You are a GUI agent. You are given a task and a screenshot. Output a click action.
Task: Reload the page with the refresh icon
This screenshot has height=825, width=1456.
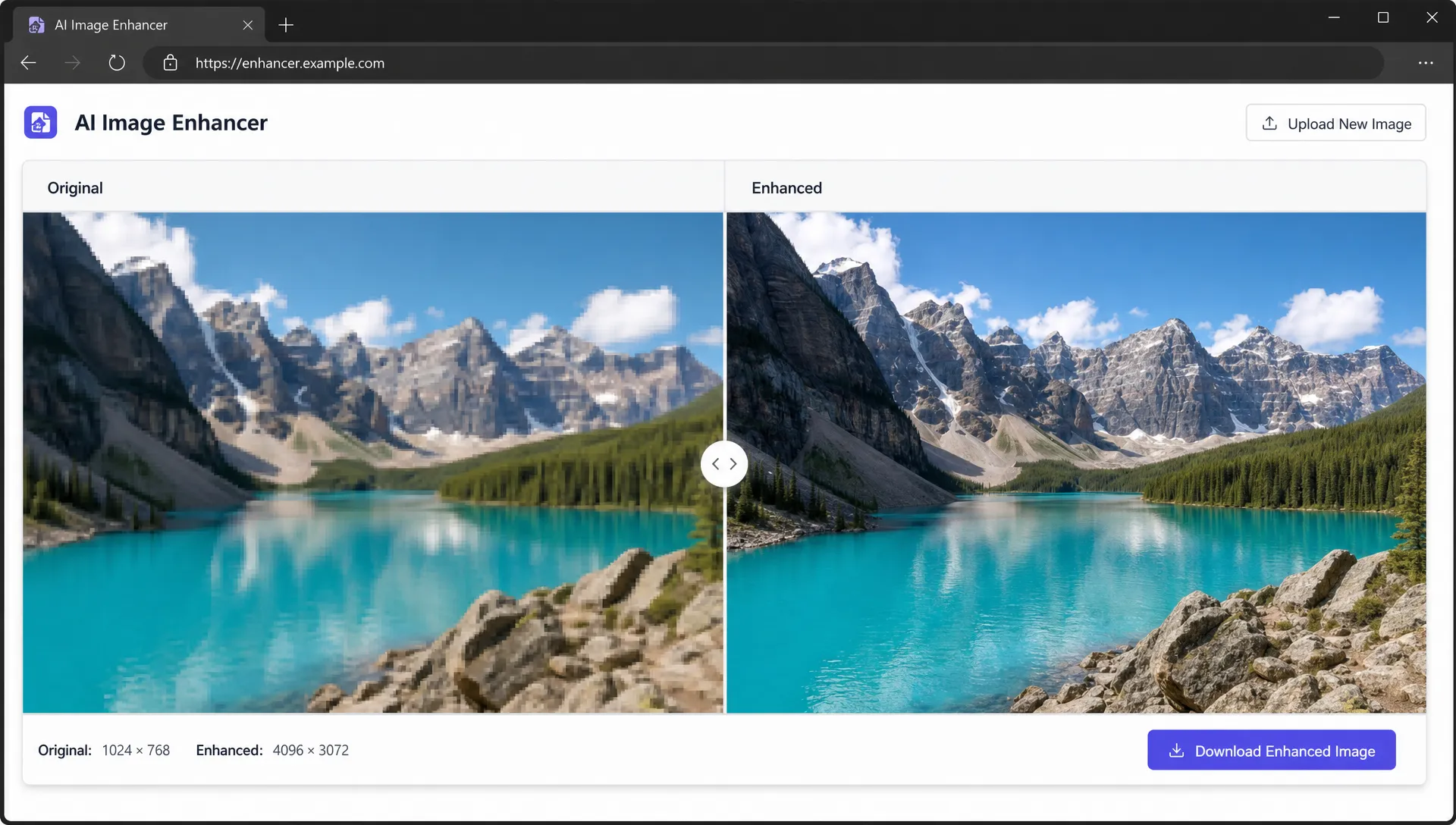click(117, 63)
